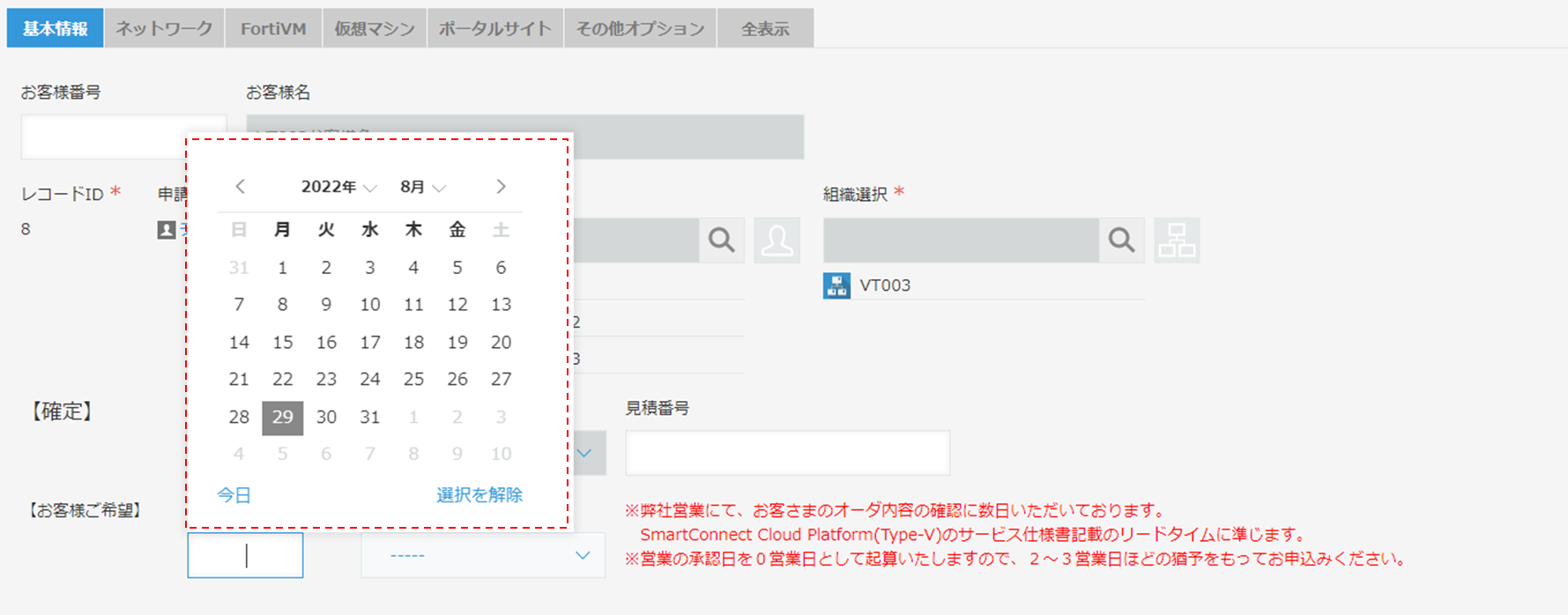Image resolution: width=1568 pixels, height=615 pixels.
Task: Select the ポータルサイト tab
Action: tap(495, 28)
